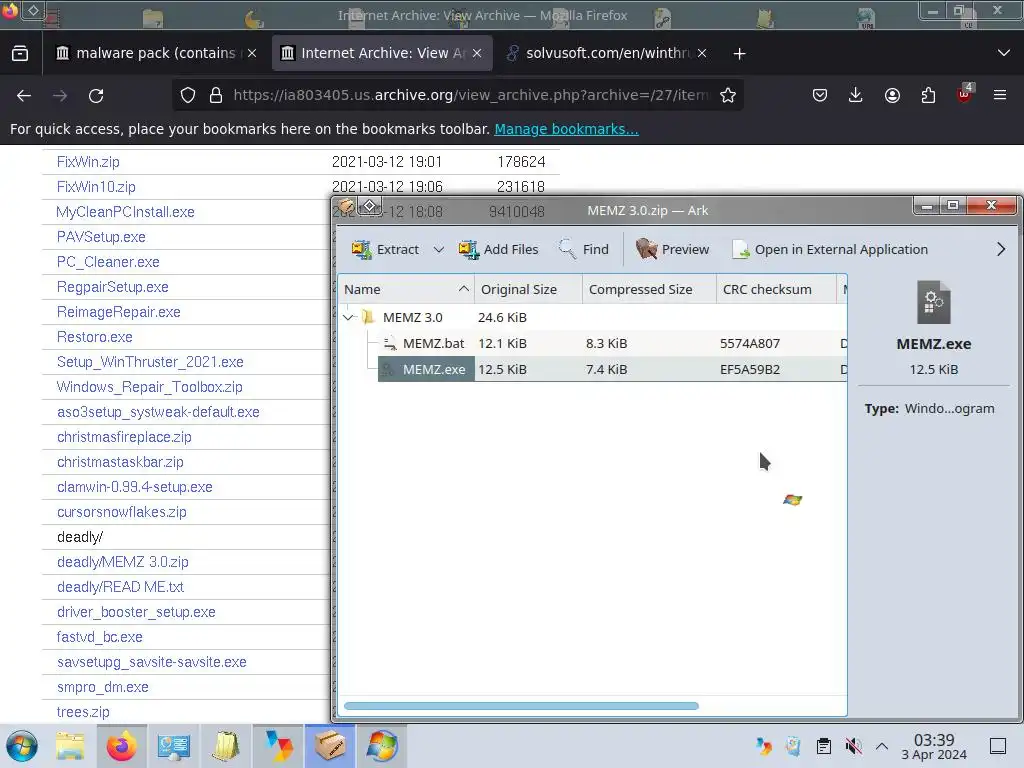Open the list all tabs dropdown
Viewport: 1024px width, 768px height.
pyautogui.click(x=1004, y=53)
